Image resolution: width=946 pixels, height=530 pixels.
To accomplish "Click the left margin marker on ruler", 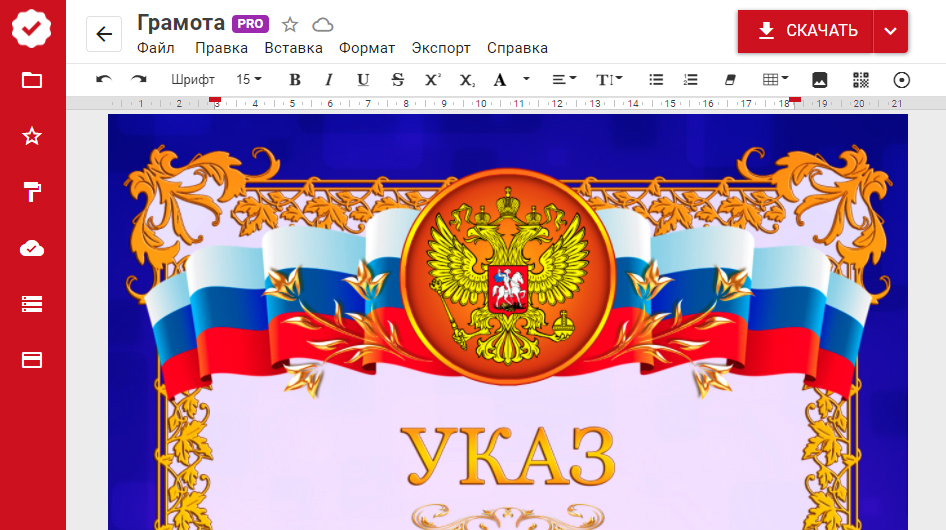I will 215,101.
